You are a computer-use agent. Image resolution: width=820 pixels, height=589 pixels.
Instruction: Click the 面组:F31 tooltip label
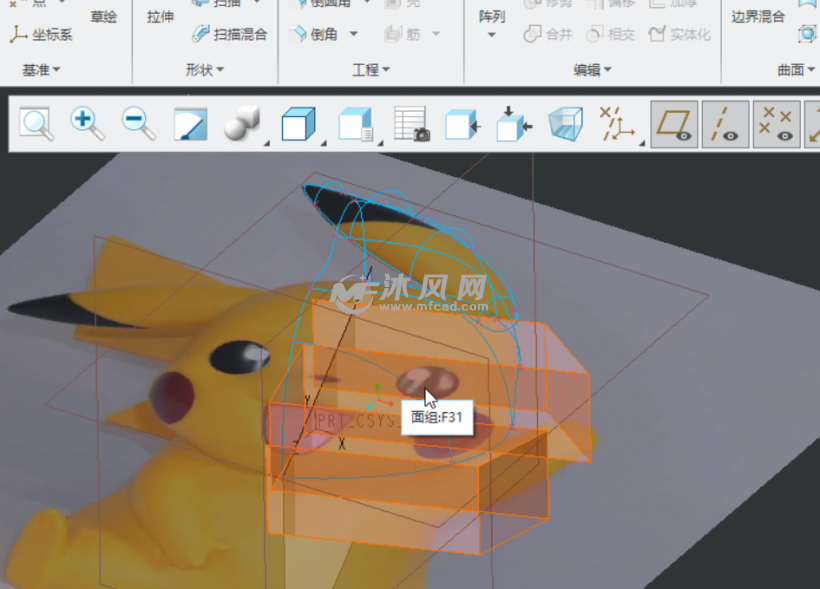point(437,417)
